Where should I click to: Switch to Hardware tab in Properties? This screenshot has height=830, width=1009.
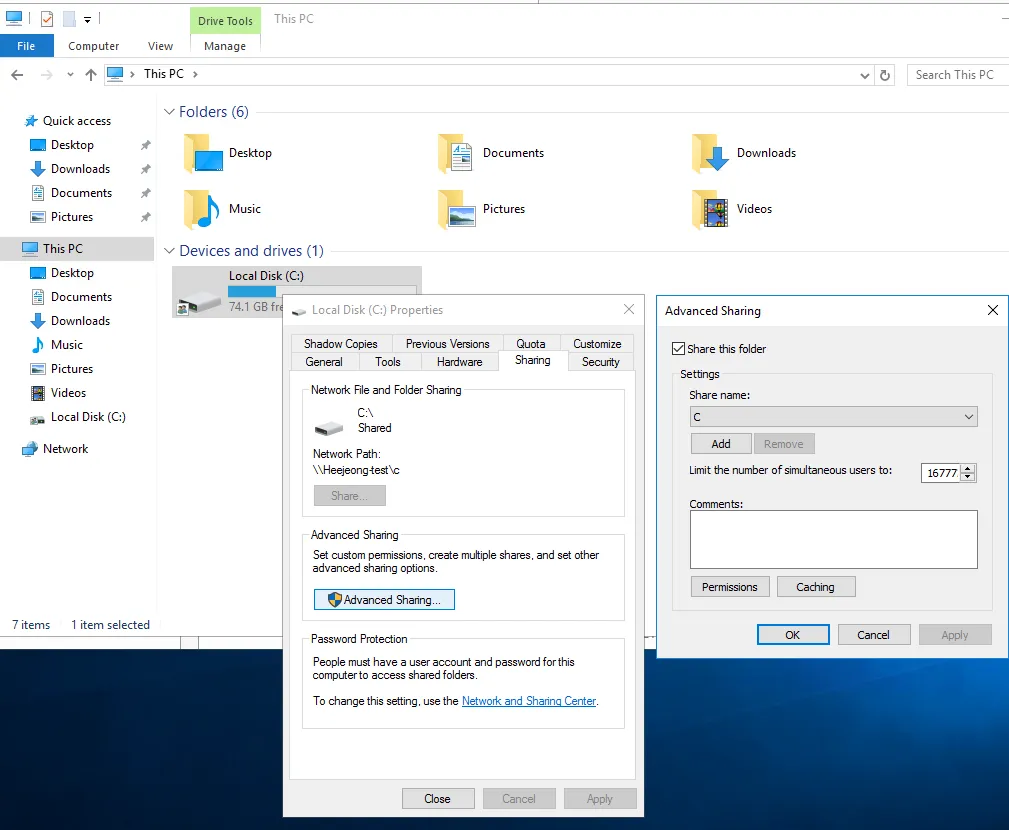point(459,362)
